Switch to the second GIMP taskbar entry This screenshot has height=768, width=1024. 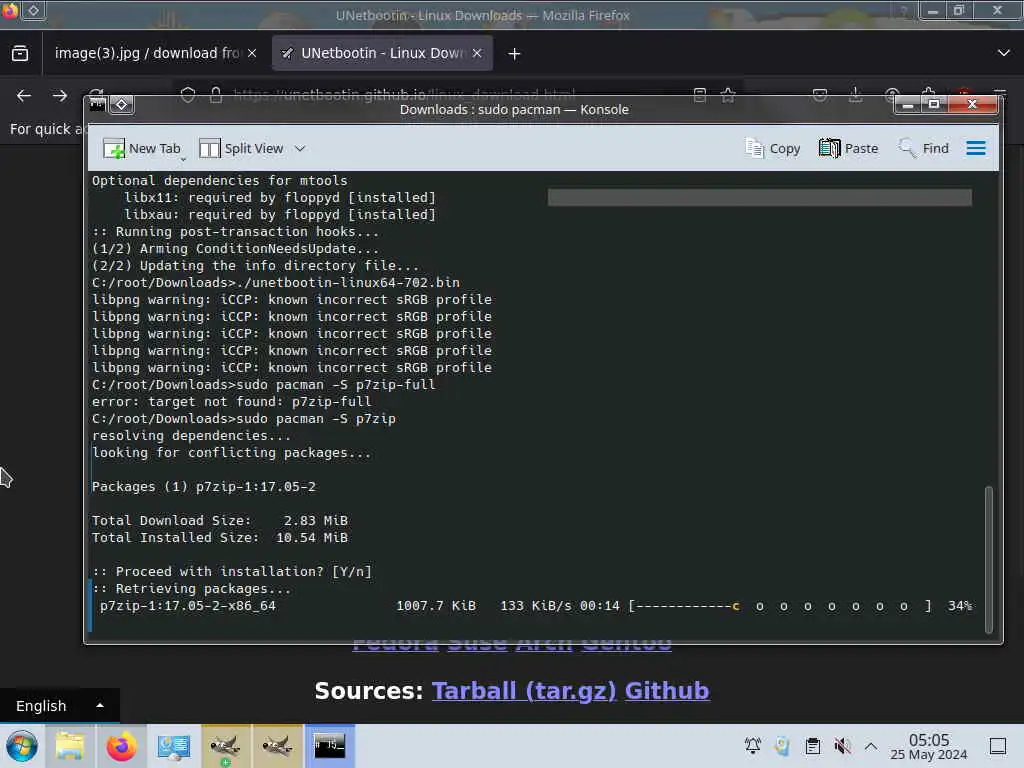[277, 746]
